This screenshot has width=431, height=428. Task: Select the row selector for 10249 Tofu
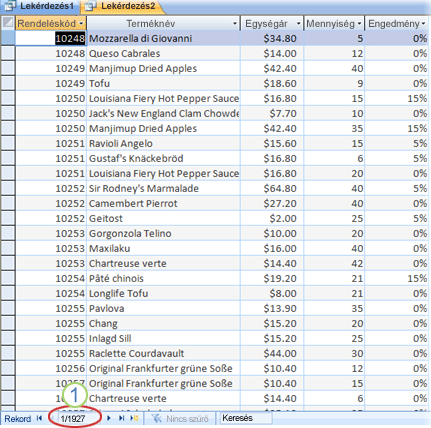(8, 83)
